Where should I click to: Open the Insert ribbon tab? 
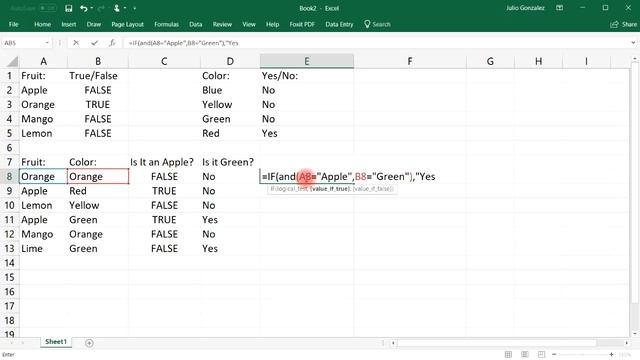[69, 24]
